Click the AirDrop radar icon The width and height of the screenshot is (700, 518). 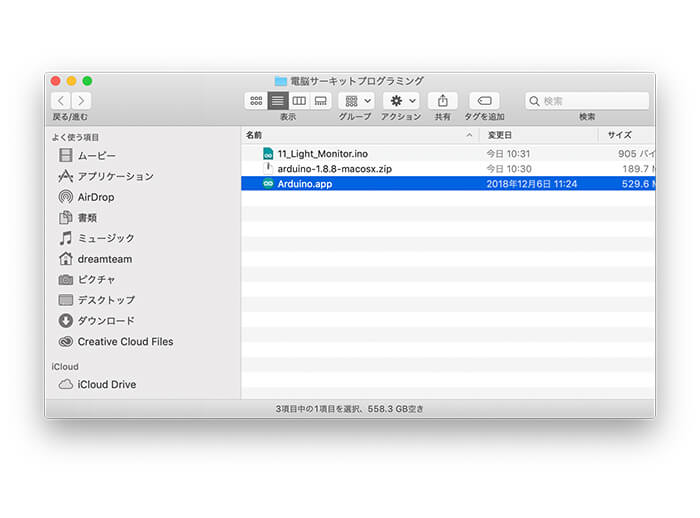[66, 197]
